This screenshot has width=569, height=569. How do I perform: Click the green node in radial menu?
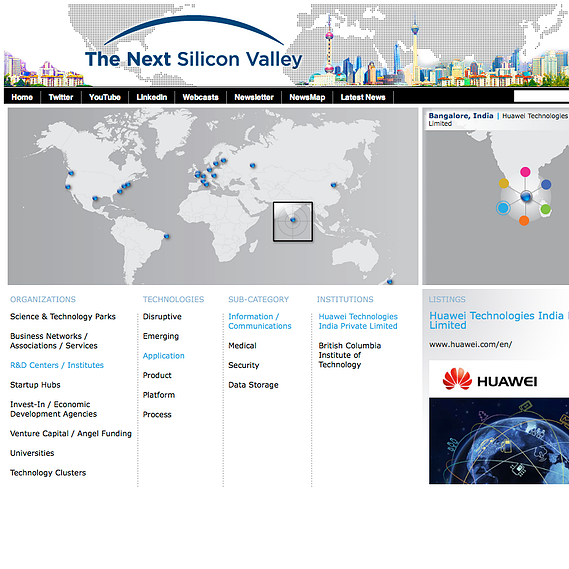click(x=545, y=209)
